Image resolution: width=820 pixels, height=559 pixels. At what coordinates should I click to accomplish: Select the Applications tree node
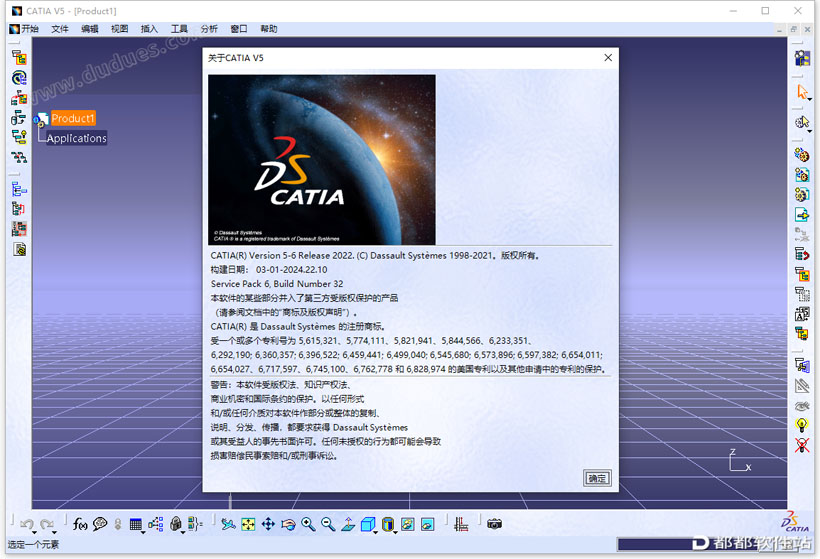click(76, 138)
